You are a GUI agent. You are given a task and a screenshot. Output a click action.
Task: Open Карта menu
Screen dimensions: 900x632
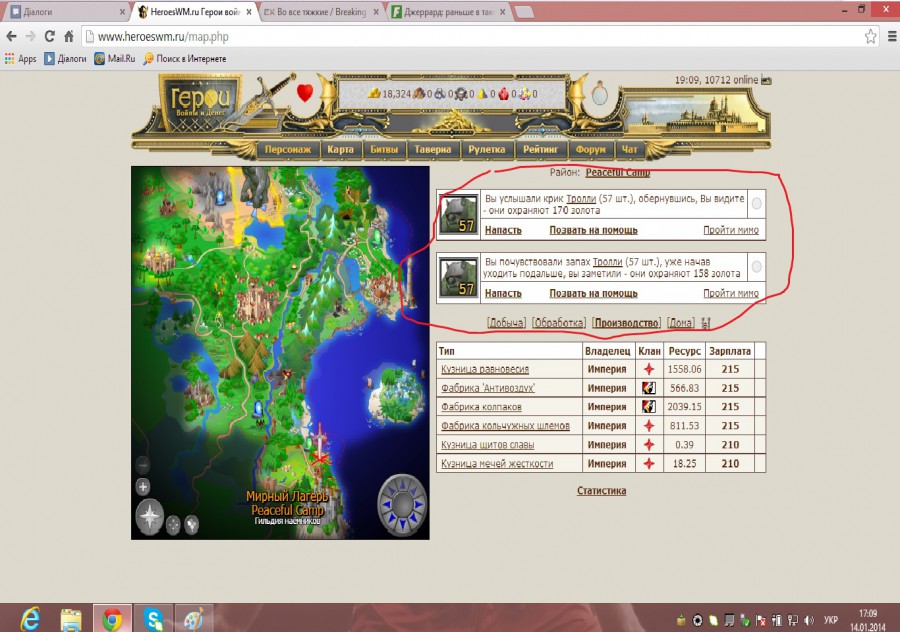click(340, 149)
